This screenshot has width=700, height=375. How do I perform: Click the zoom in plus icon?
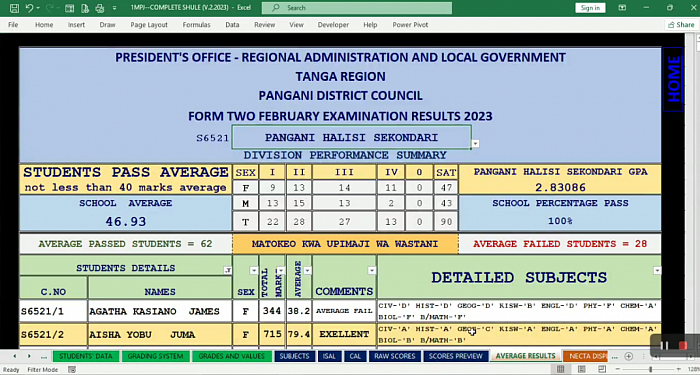680,369
